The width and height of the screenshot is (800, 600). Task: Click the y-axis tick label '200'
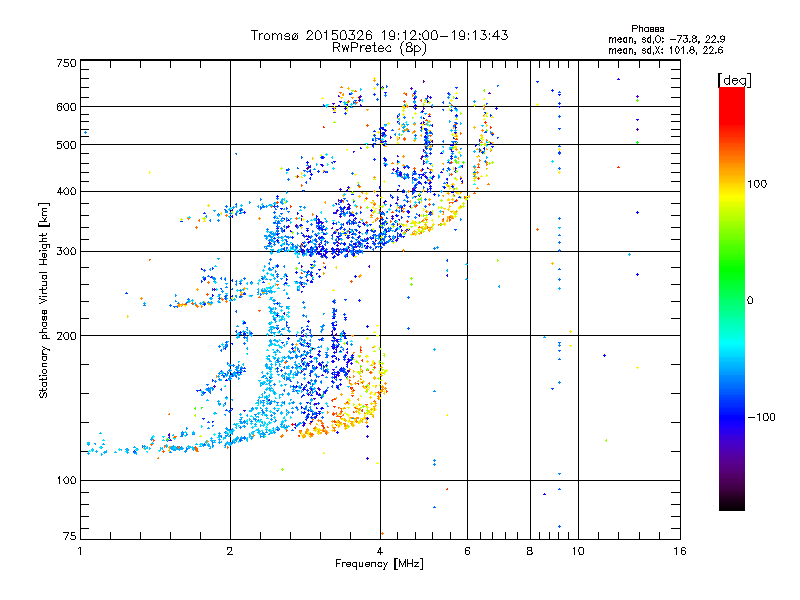pyautogui.click(x=67, y=336)
